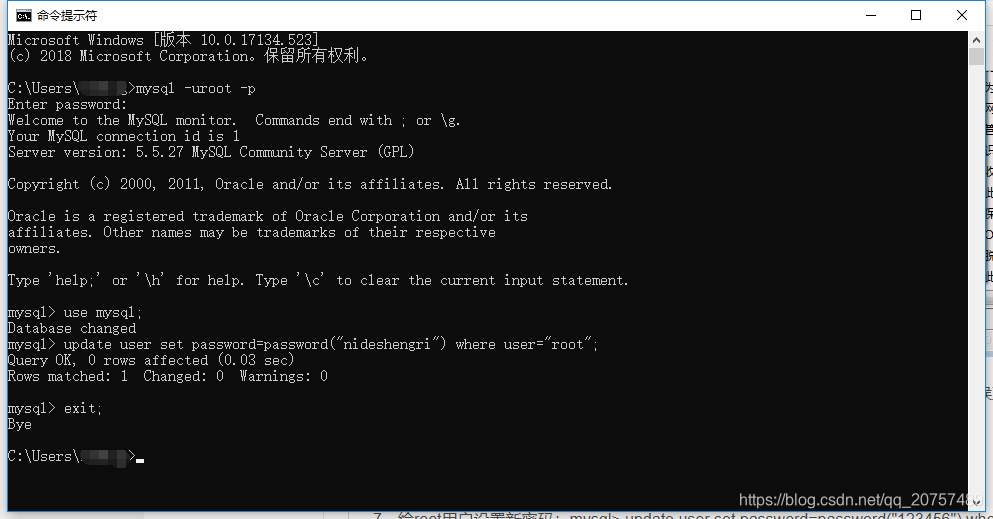Click the Command Prompt icon in title bar
The image size is (993, 519).
coord(23,16)
